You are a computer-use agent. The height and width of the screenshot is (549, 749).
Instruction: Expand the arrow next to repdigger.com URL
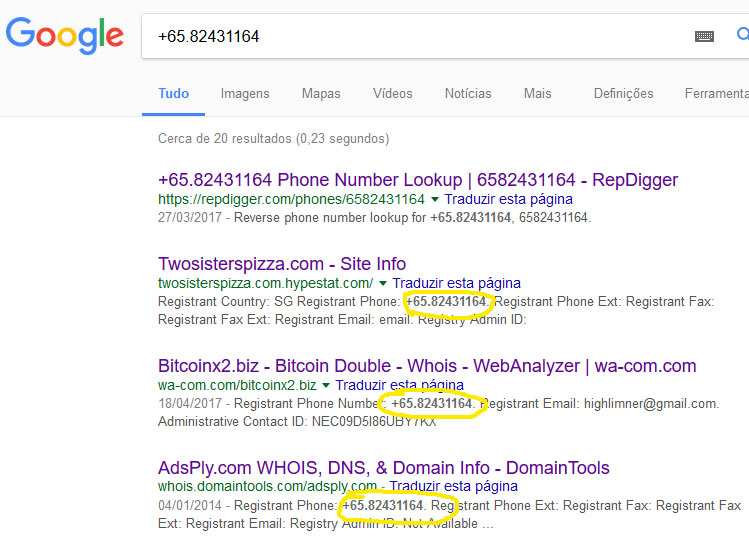(x=435, y=199)
